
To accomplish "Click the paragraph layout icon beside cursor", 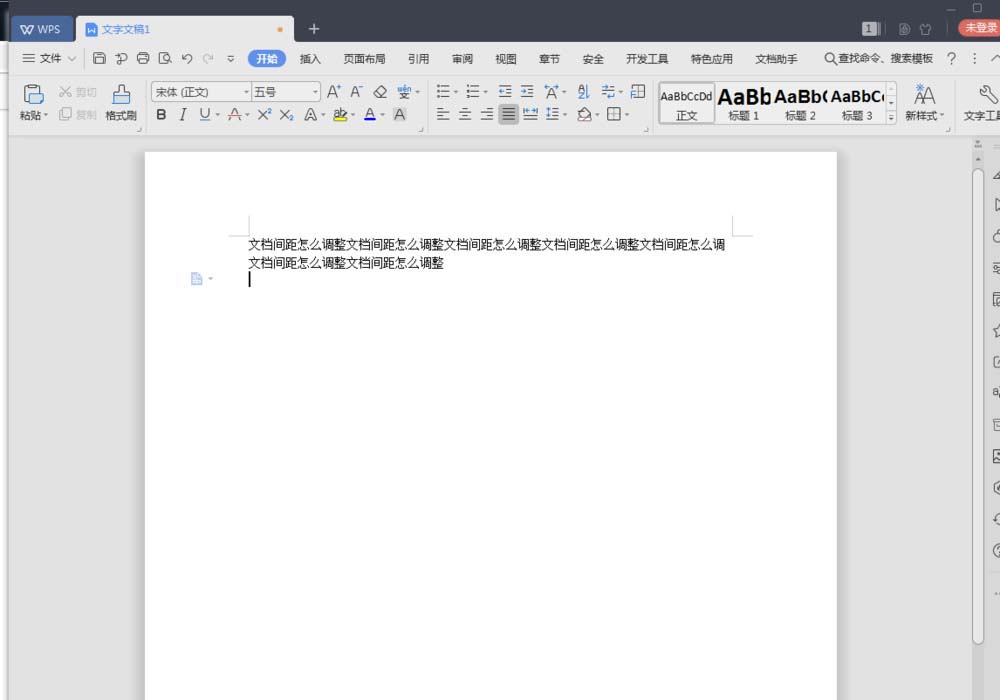I will pyautogui.click(x=197, y=279).
